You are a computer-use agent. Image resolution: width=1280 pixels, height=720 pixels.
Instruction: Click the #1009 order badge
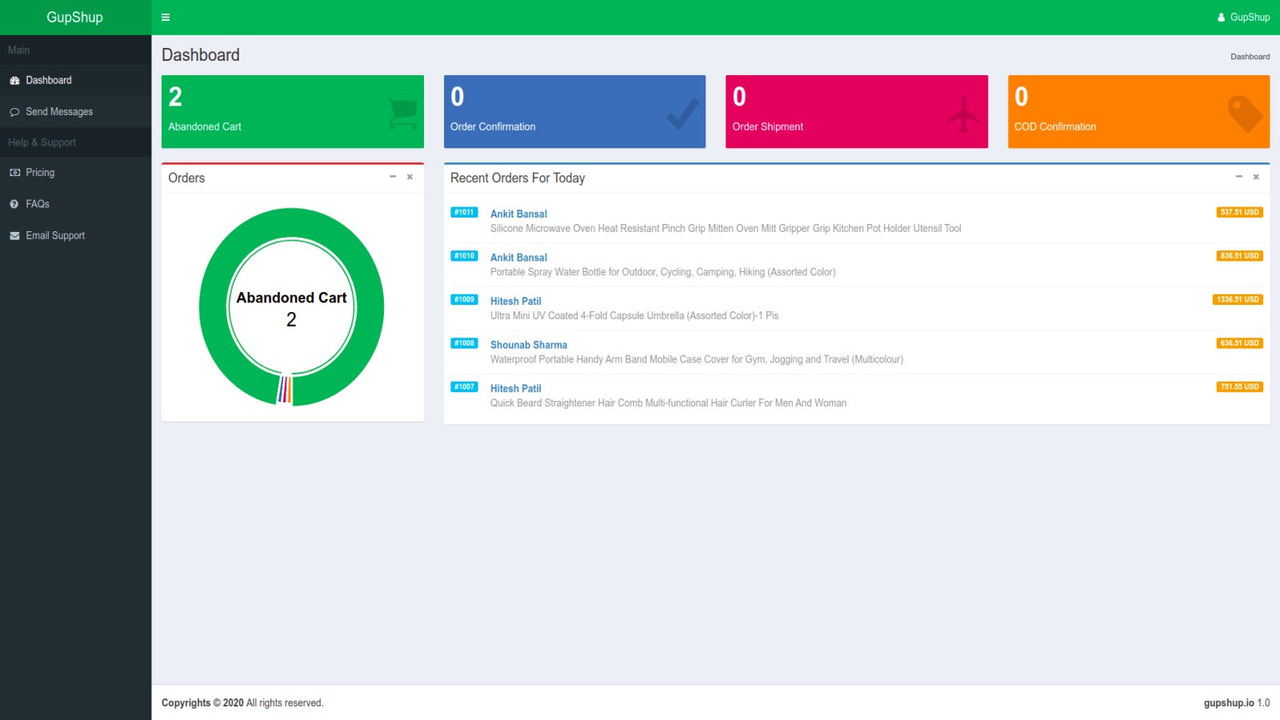click(463, 300)
